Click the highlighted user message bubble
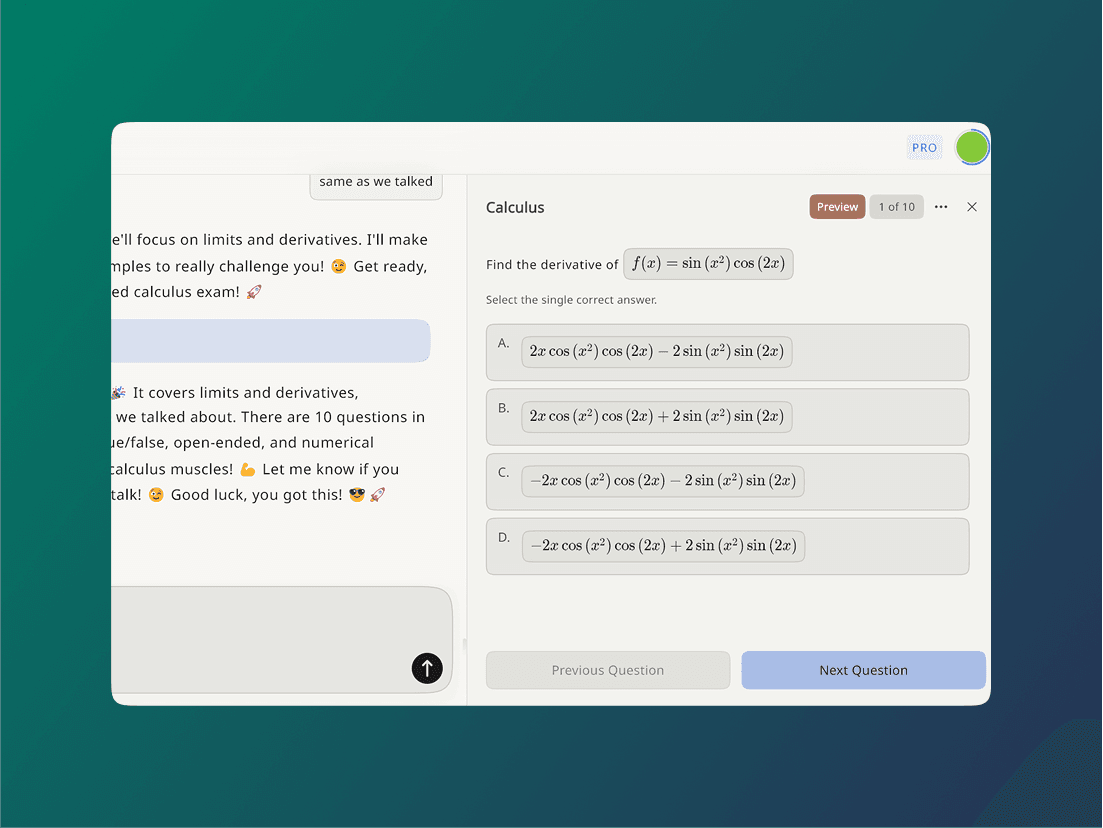The image size is (1103, 828). pos(270,341)
